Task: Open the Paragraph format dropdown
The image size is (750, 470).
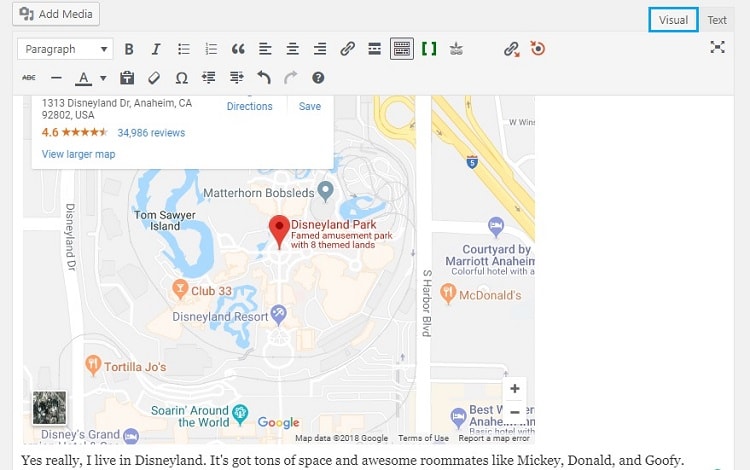Action: [x=65, y=49]
